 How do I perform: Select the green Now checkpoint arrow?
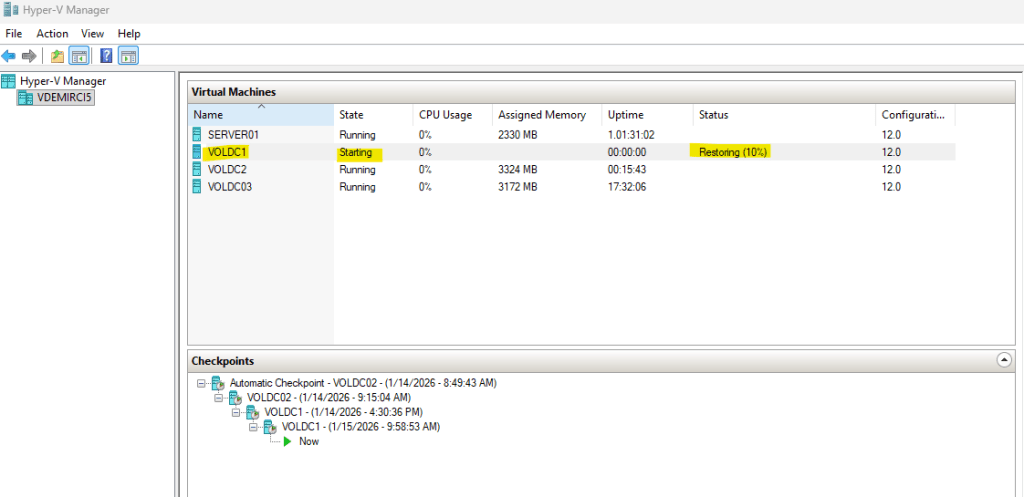[x=287, y=441]
